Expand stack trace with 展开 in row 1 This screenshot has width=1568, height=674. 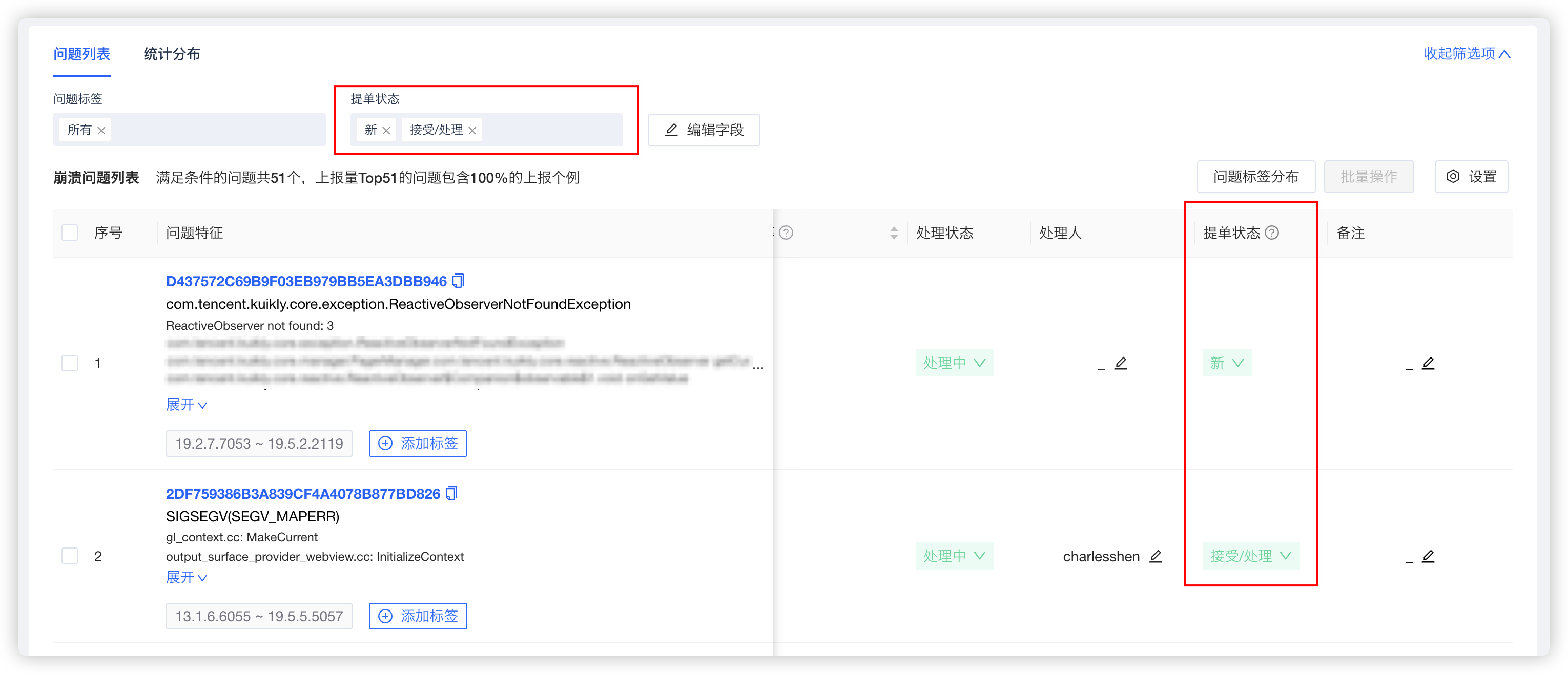tap(186, 405)
